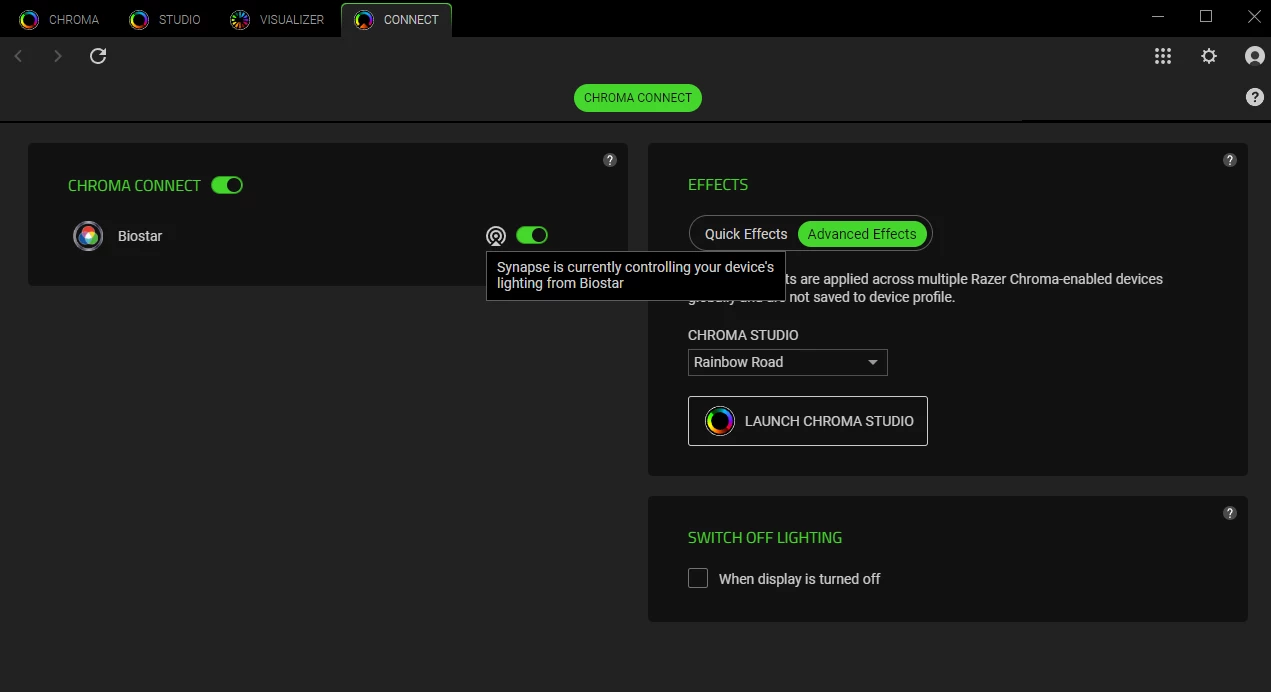Click the Biostar device name
The width and height of the screenshot is (1271, 692).
(140, 236)
